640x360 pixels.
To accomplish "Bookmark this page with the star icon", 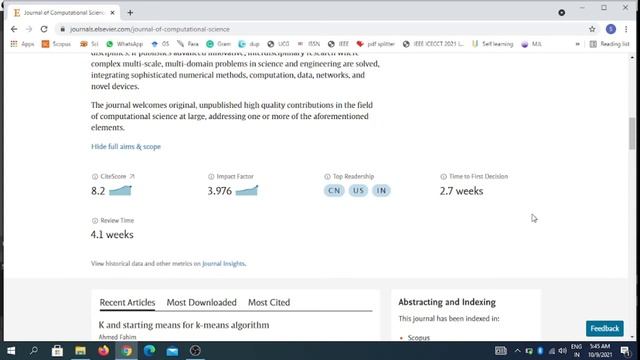I will tap(592, 29).
